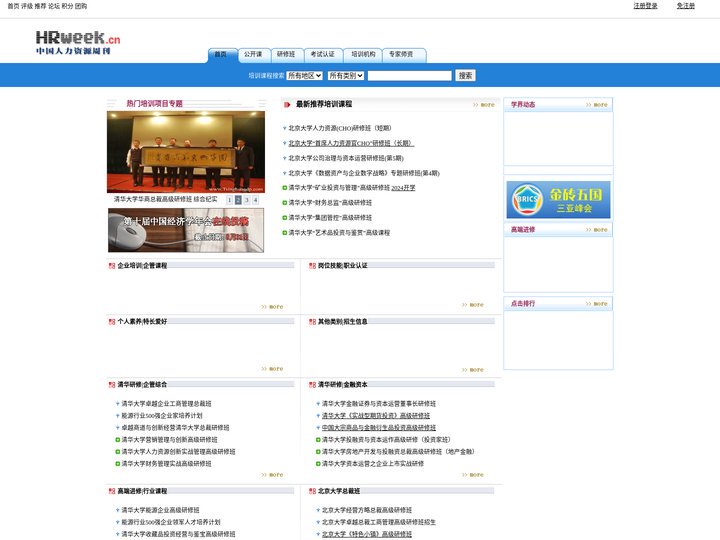This screenshot has width=720, height=540.
Task: Focus the course search text field
Action: point(410,76)
